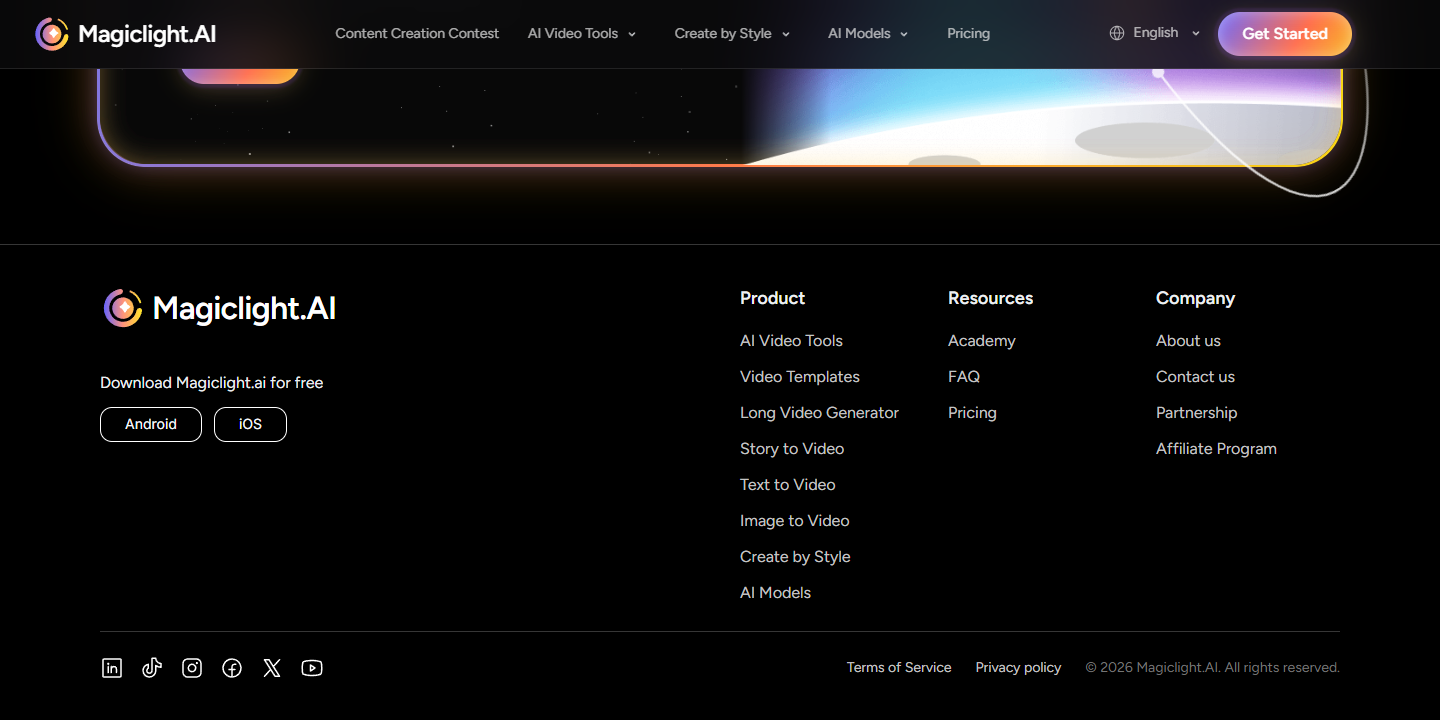Screen dimensions: 1440x720
Task: Open Pricing in the top navigation
Action: point(968,33)
